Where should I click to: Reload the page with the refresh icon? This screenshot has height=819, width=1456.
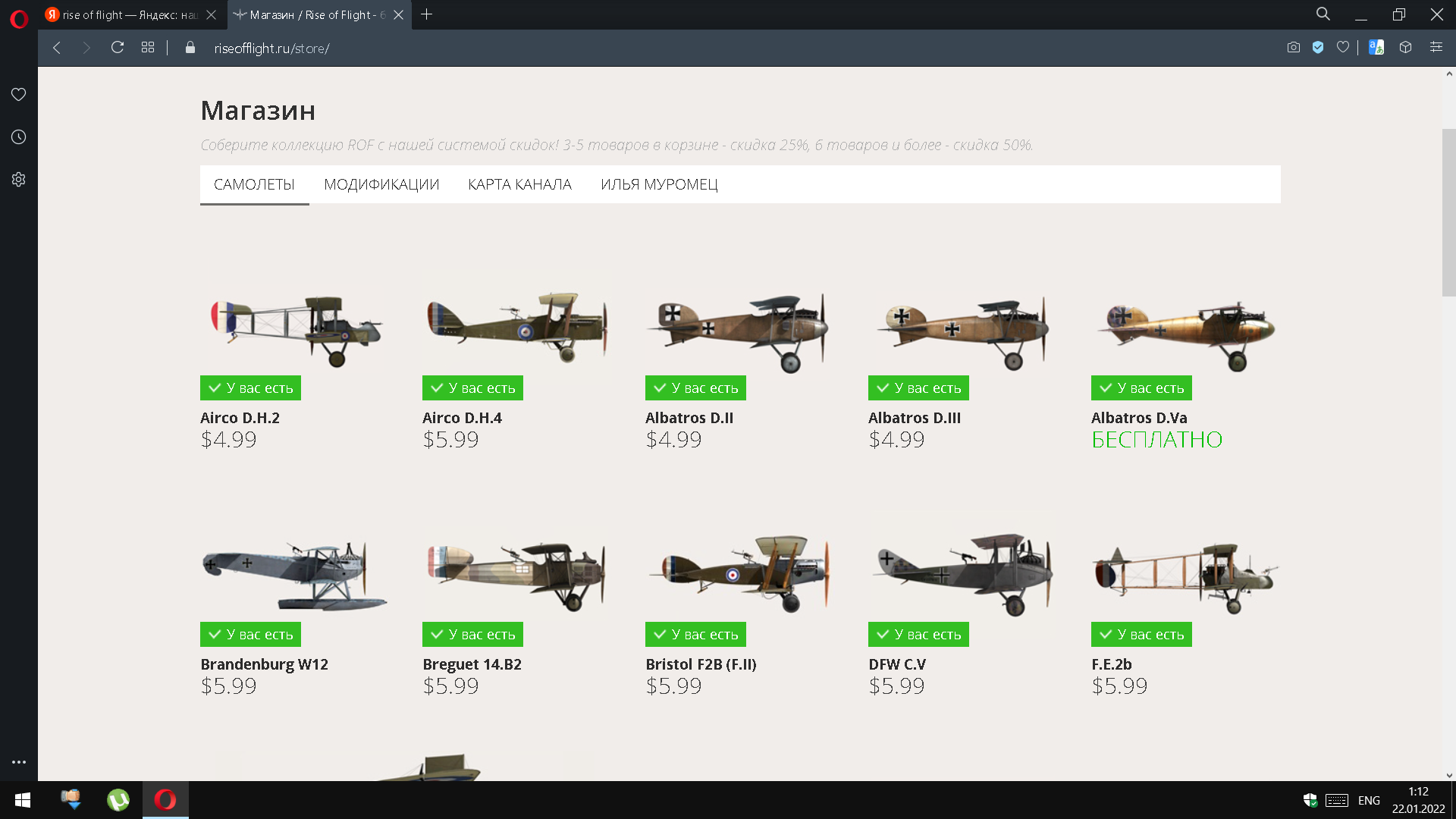coord(118,48)
